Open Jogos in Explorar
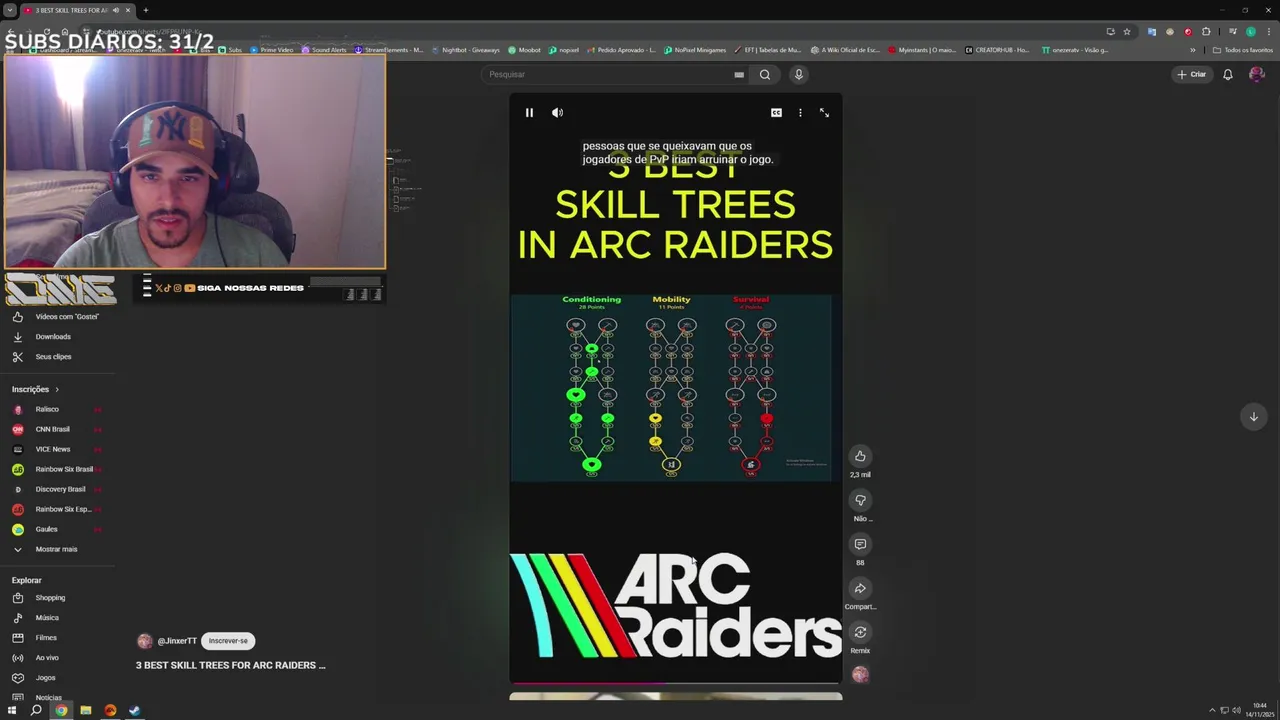 point(58,678)
